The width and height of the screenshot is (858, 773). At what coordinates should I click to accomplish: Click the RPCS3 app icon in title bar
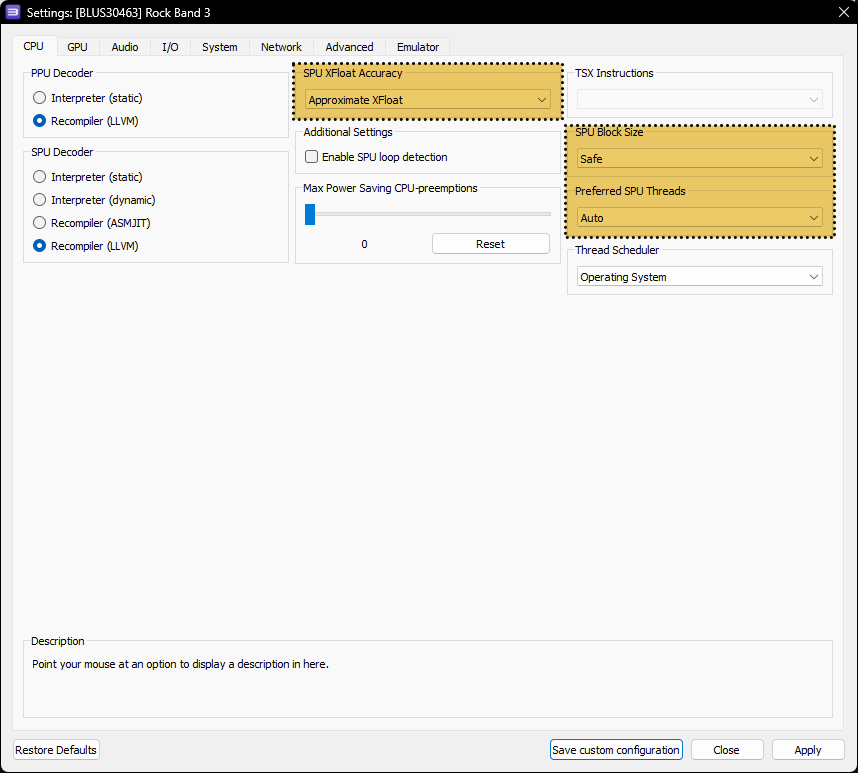pyautogui.click(x=12, y=12)
